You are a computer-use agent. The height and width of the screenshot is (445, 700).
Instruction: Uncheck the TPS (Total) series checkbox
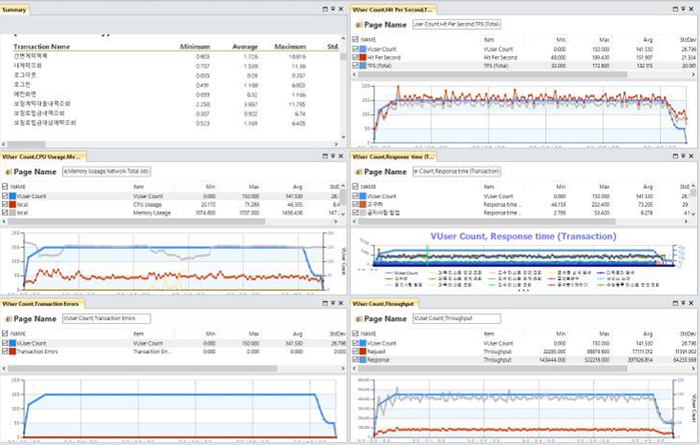point(355,65)
